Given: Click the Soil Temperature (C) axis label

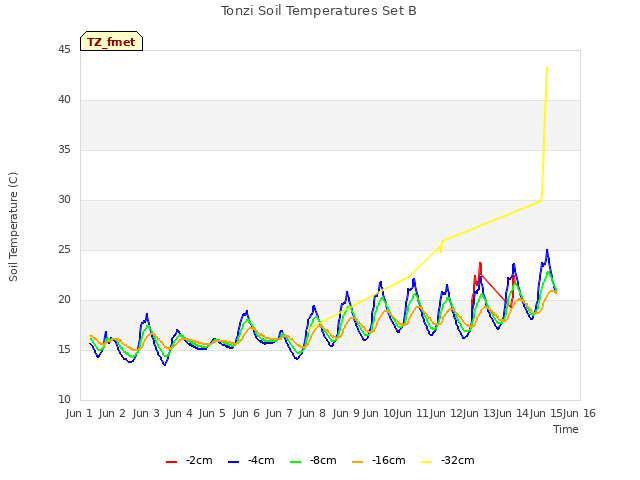Looking at the screenshot, I should pos(13,227).
